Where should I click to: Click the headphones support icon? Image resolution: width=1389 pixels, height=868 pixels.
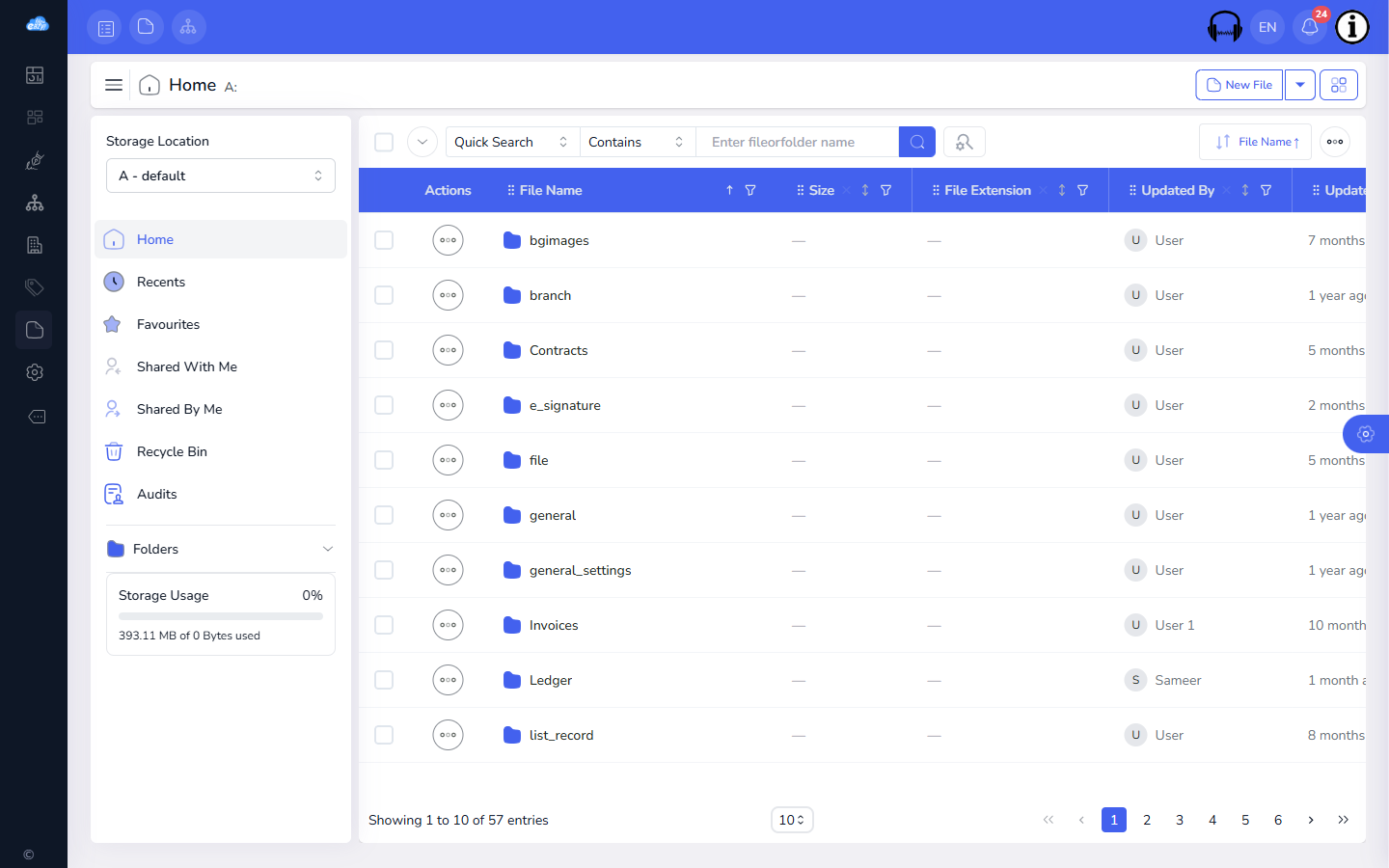point(1225,27)
